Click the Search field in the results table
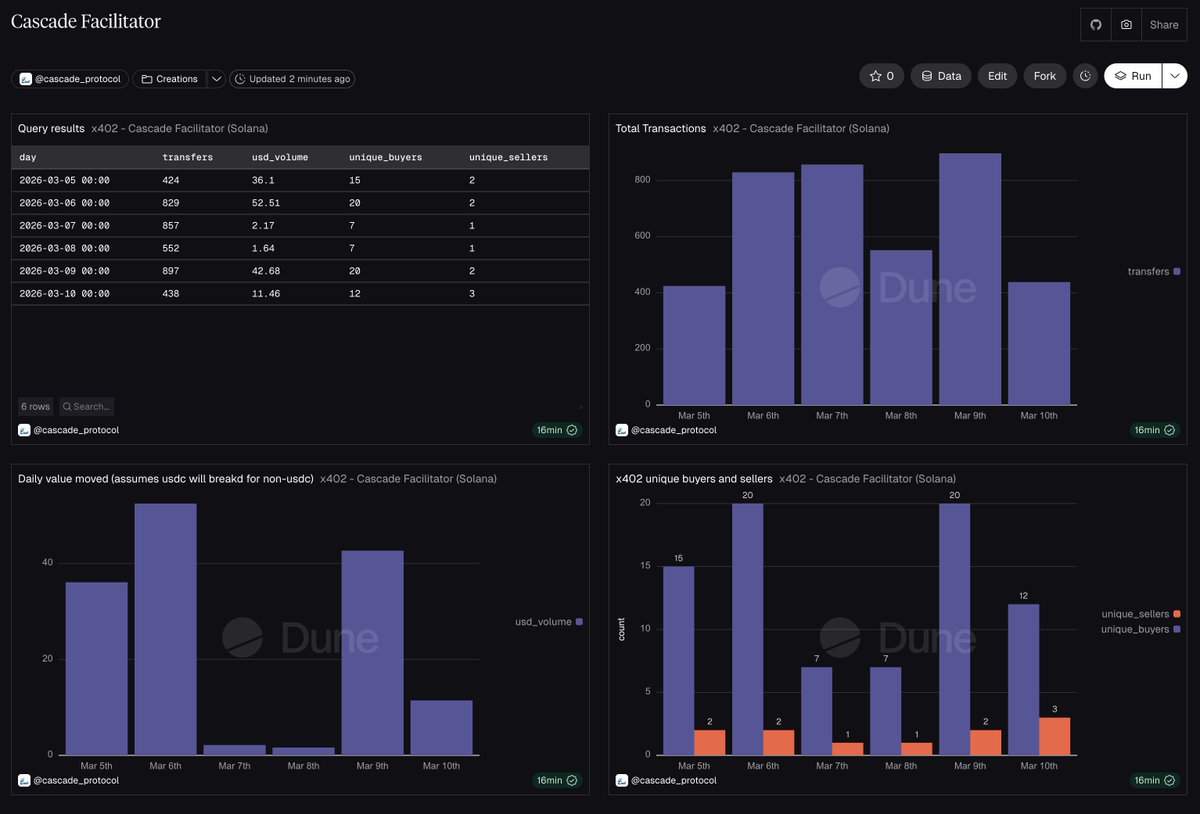The height and width of the screenshot is (814, 1200). (x=86, y=407)
